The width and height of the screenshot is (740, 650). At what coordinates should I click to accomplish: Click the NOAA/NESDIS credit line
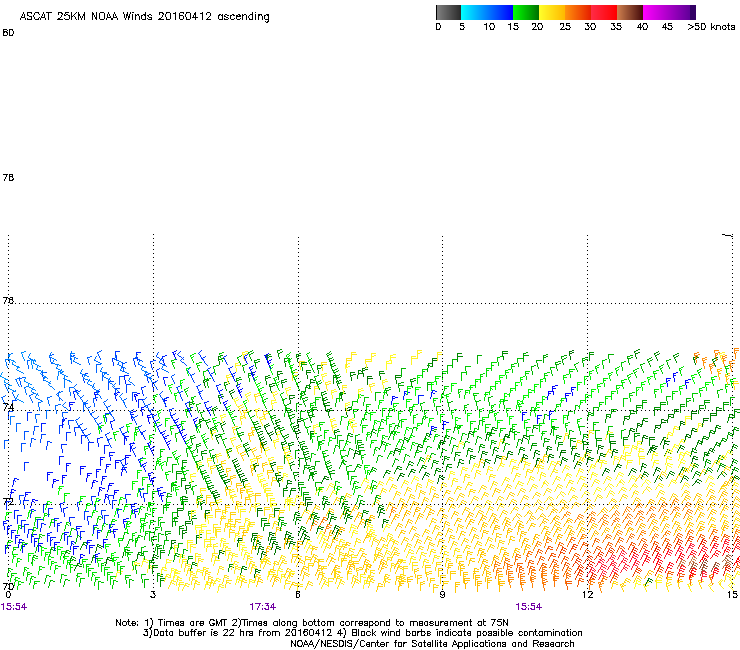[x=432, y=644]
